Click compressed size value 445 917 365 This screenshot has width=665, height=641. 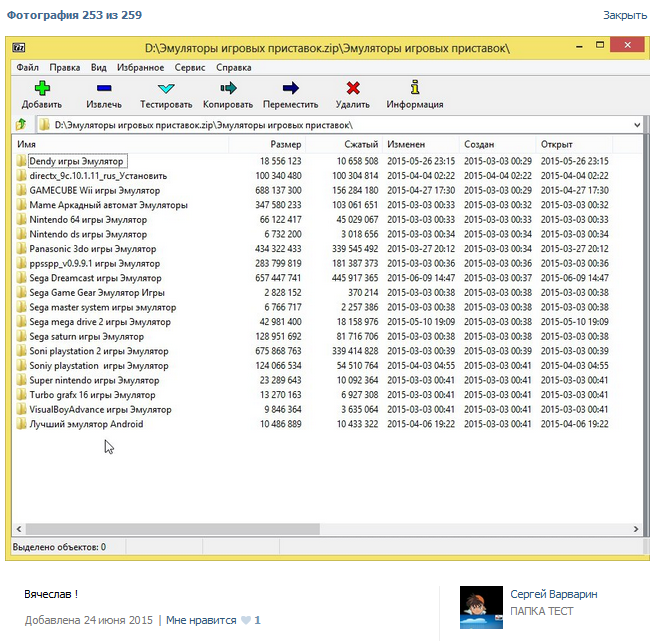point(355,278)
